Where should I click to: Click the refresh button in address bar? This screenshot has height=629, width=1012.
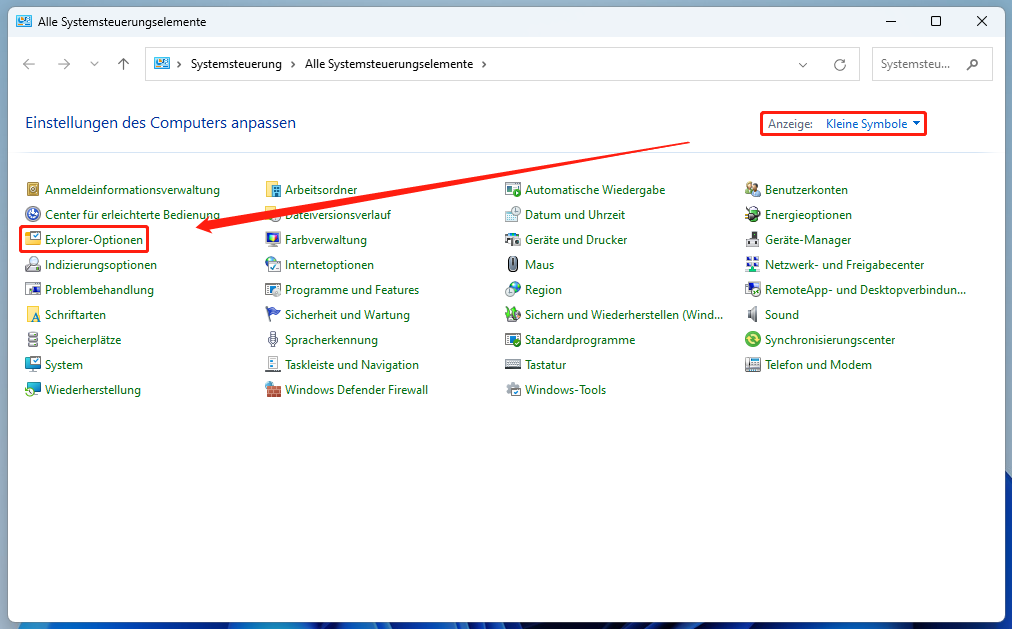coord(840,64)
